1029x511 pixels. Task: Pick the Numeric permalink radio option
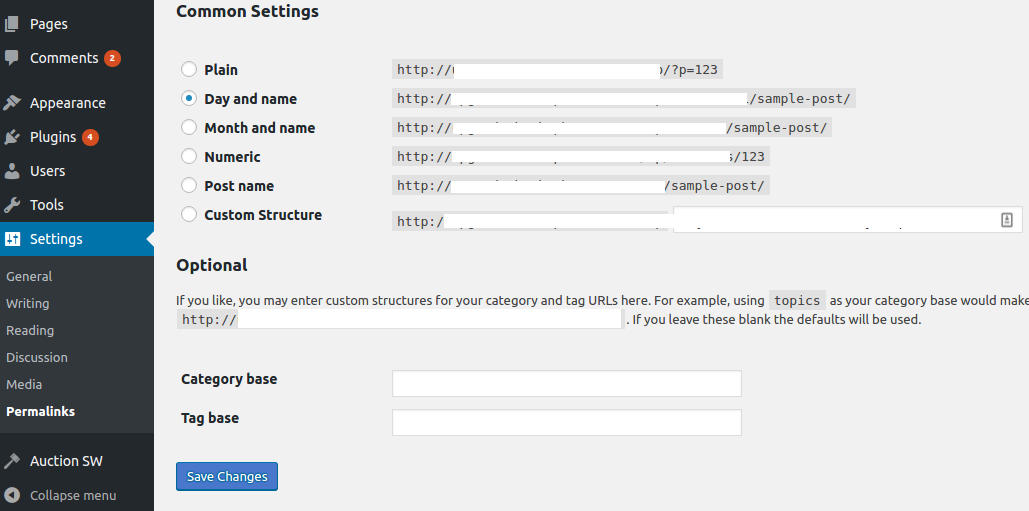[x=189, y=156]
